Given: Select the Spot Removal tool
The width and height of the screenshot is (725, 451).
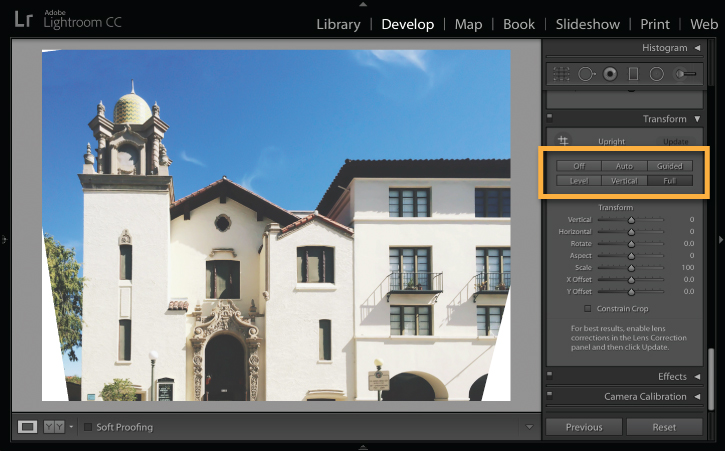Looking at the screenshot, I should [586, 74].
